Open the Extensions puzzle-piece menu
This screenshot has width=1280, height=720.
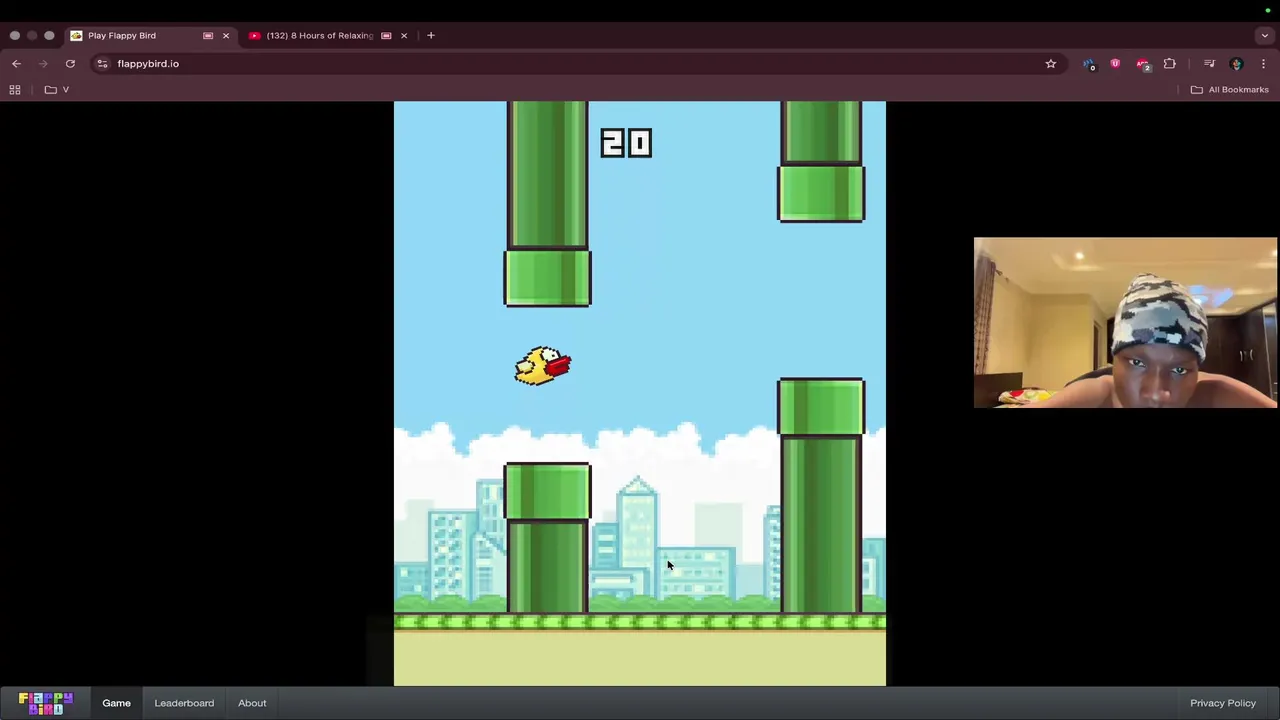tap(1169, 63)
